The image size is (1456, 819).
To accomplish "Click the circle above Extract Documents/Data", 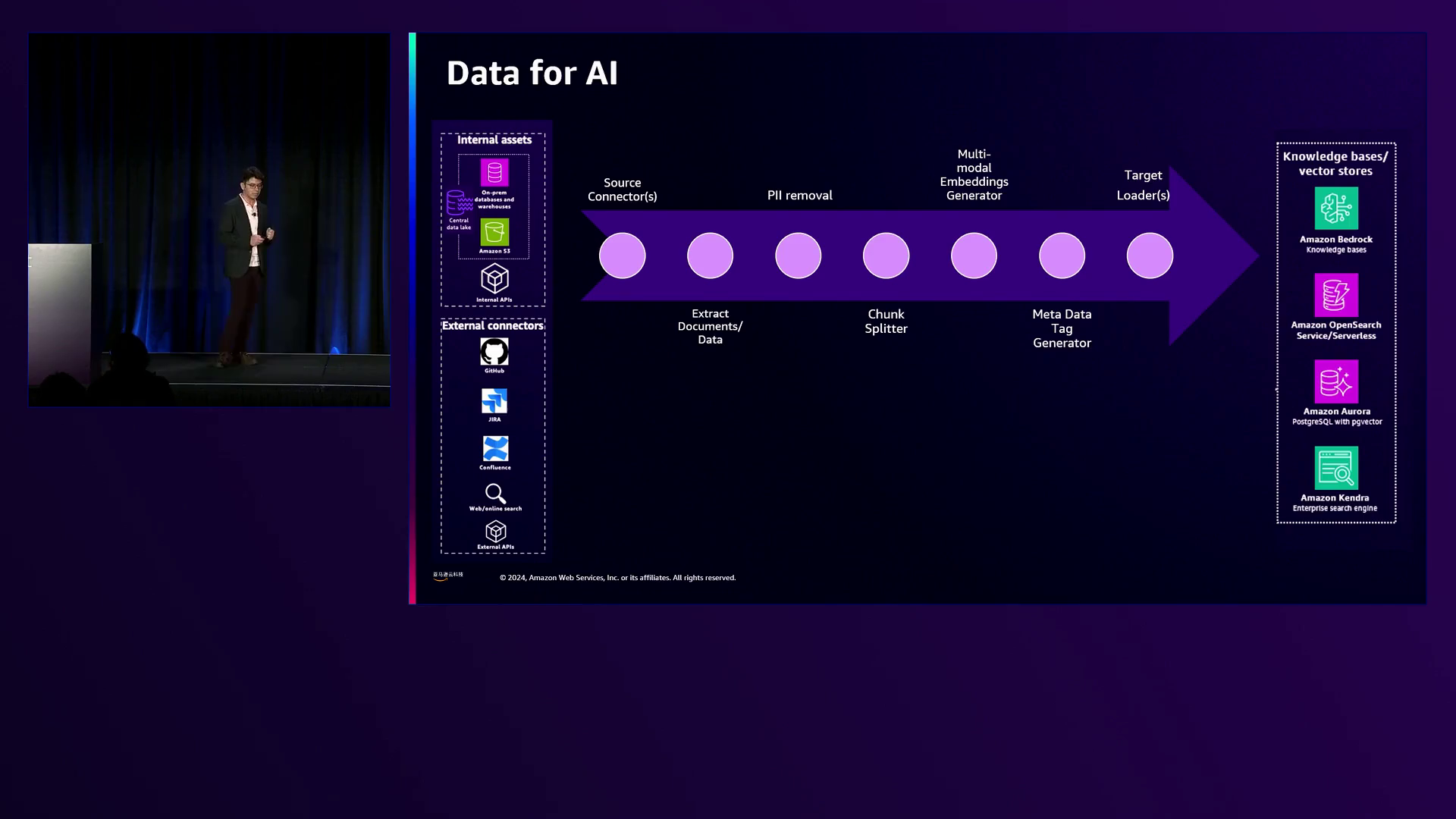I will (710, 256).
